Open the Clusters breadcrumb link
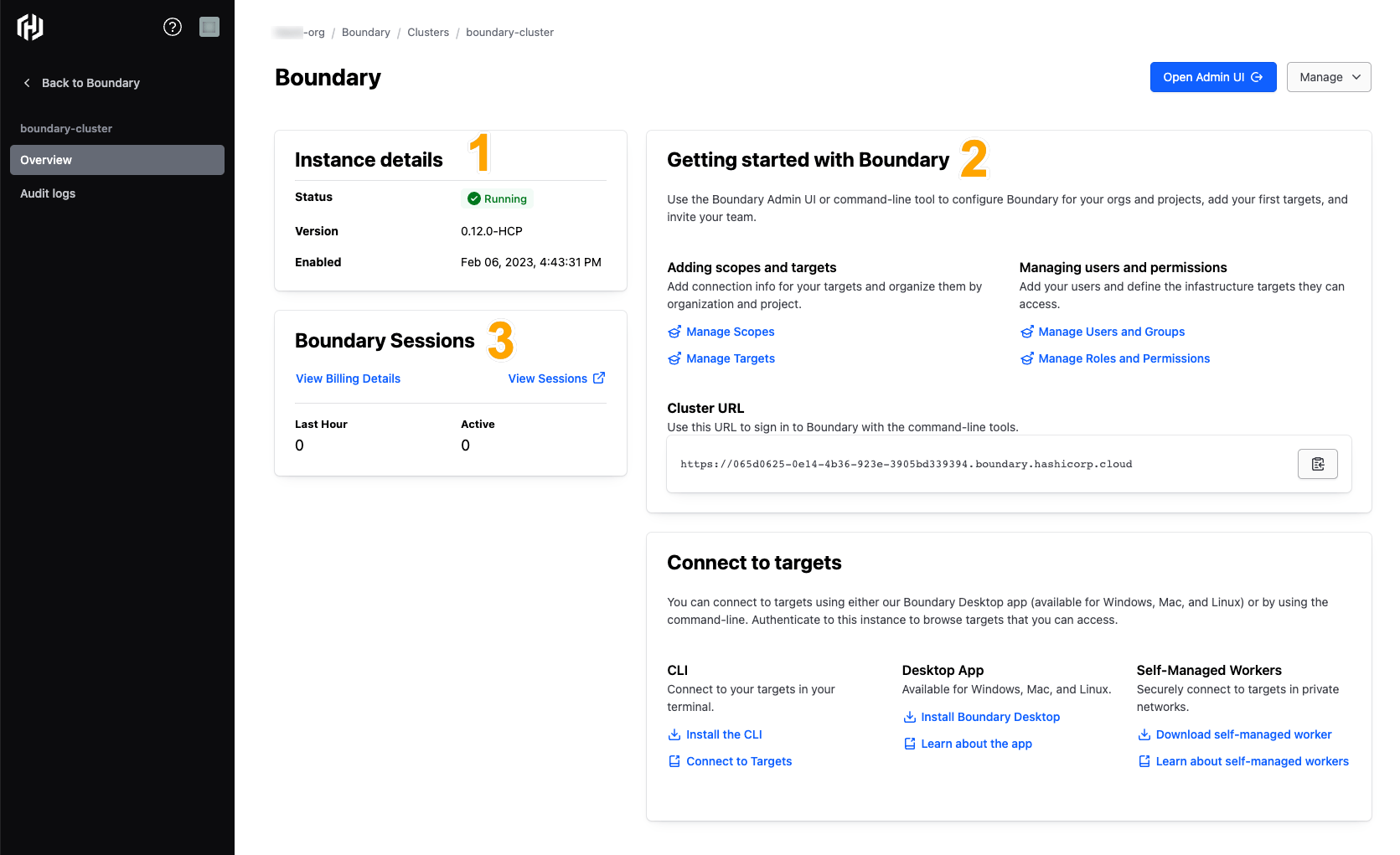1400x855 pixels. tap(428, 32)
